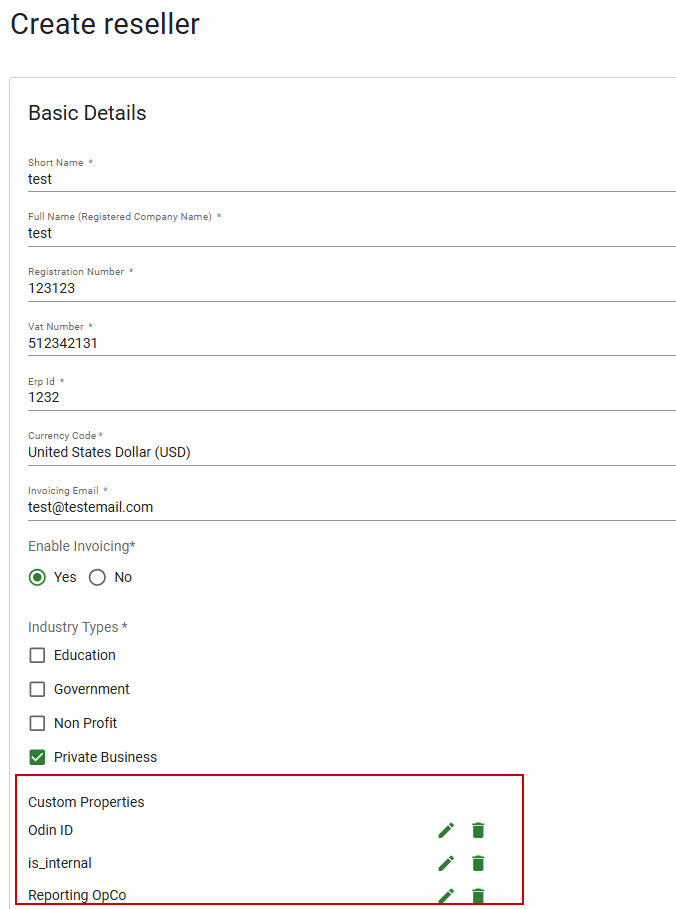This screenshot has height=909, width=676.
Task: Check the Government industry type
Action: click(37, 689)
